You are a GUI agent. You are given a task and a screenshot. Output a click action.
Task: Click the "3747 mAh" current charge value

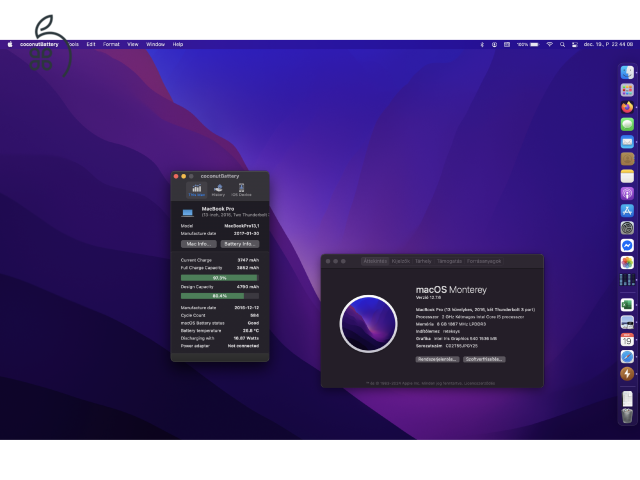[x=248, y=260]
